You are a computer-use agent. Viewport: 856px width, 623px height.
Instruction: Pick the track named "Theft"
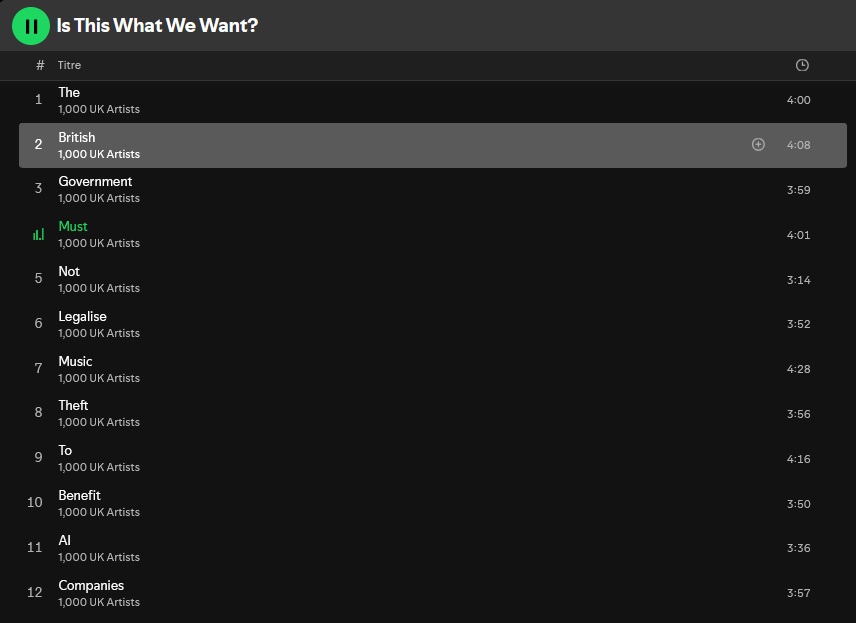pyautogui.click(x=73, y=405)
